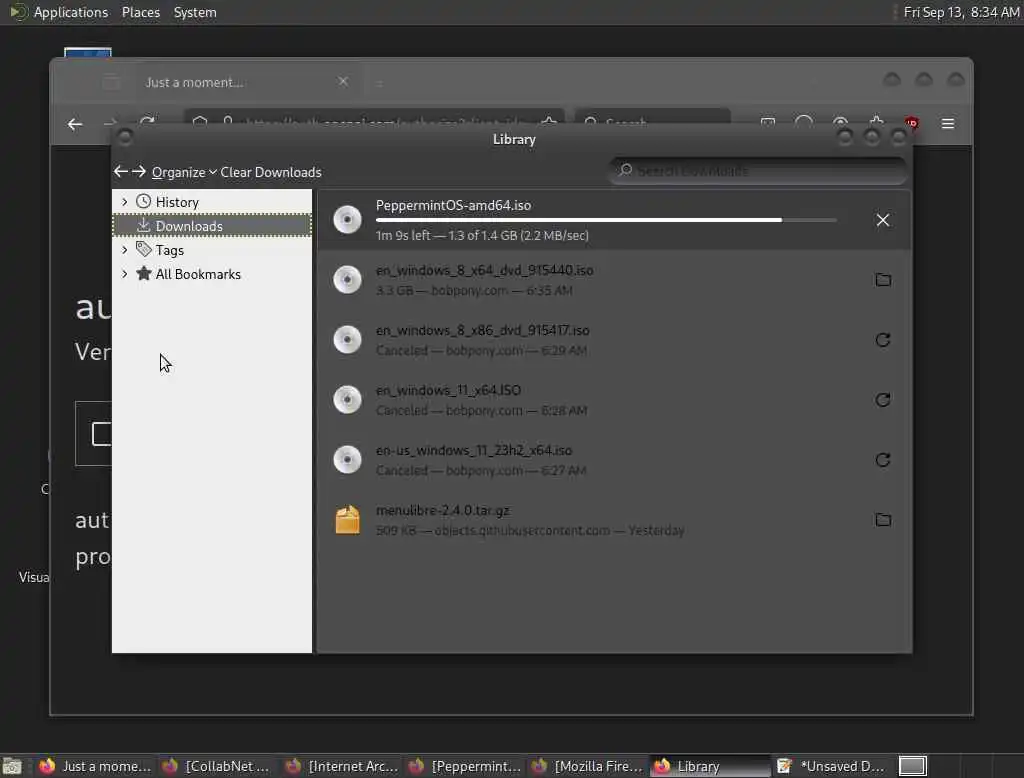Click the menulibre package archive icon
The width and height of the screenshot is (1024, 778).
[x=347, y=520]
